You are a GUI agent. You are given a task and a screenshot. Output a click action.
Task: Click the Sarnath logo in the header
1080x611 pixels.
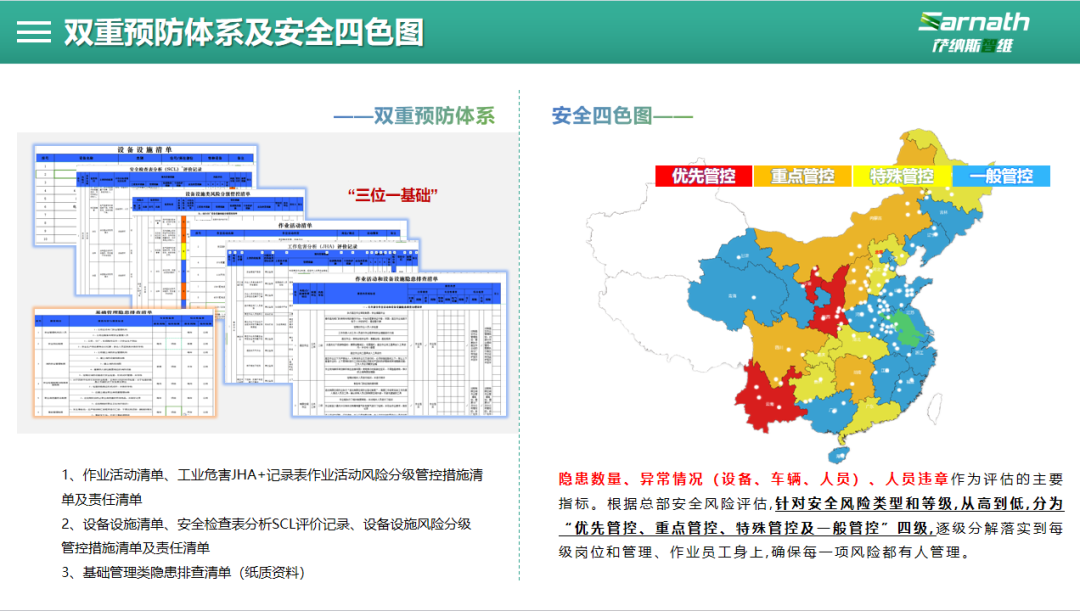point(972,32)
